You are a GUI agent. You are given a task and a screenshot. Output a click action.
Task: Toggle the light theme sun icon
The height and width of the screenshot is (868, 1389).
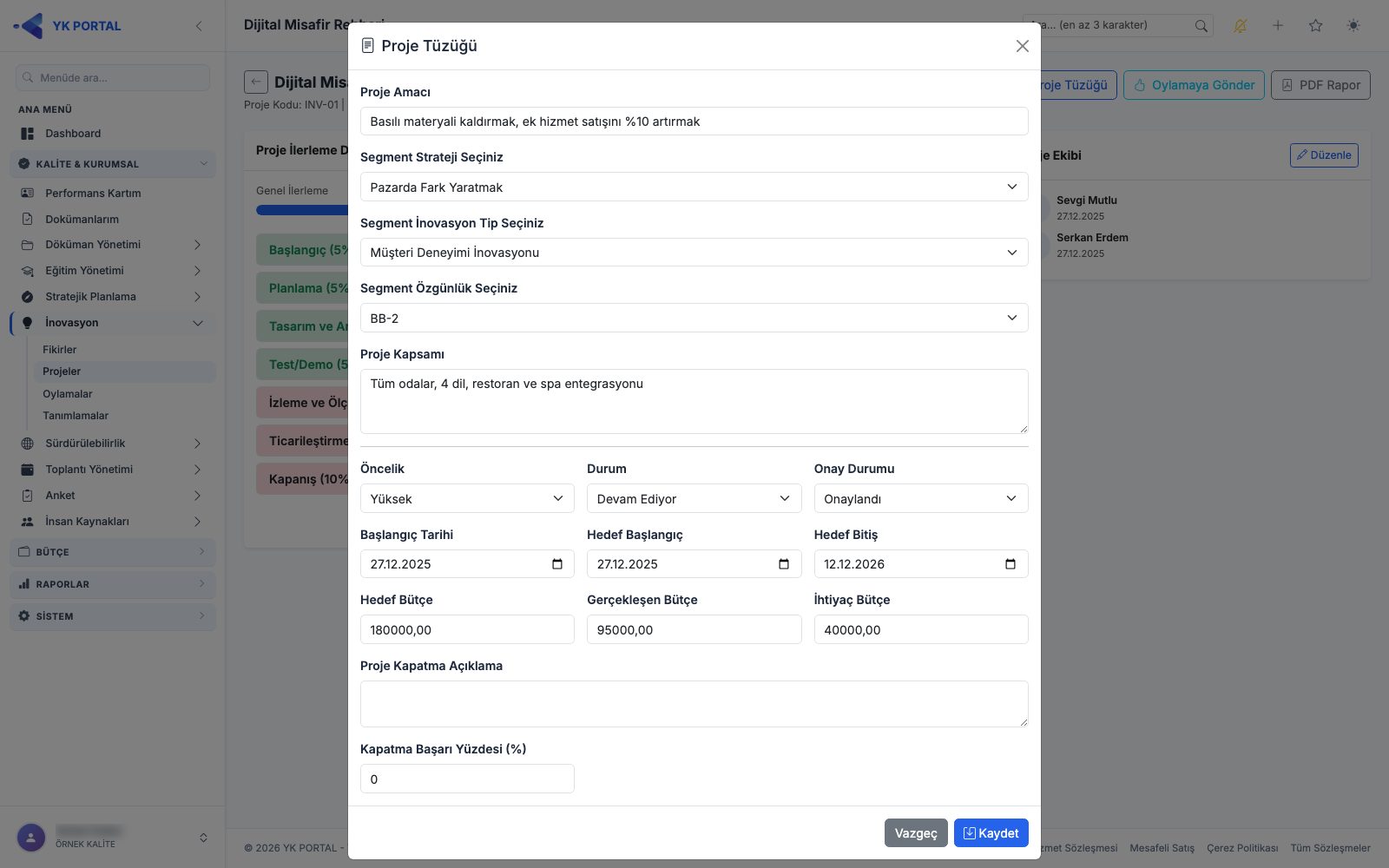(1353, 26)
